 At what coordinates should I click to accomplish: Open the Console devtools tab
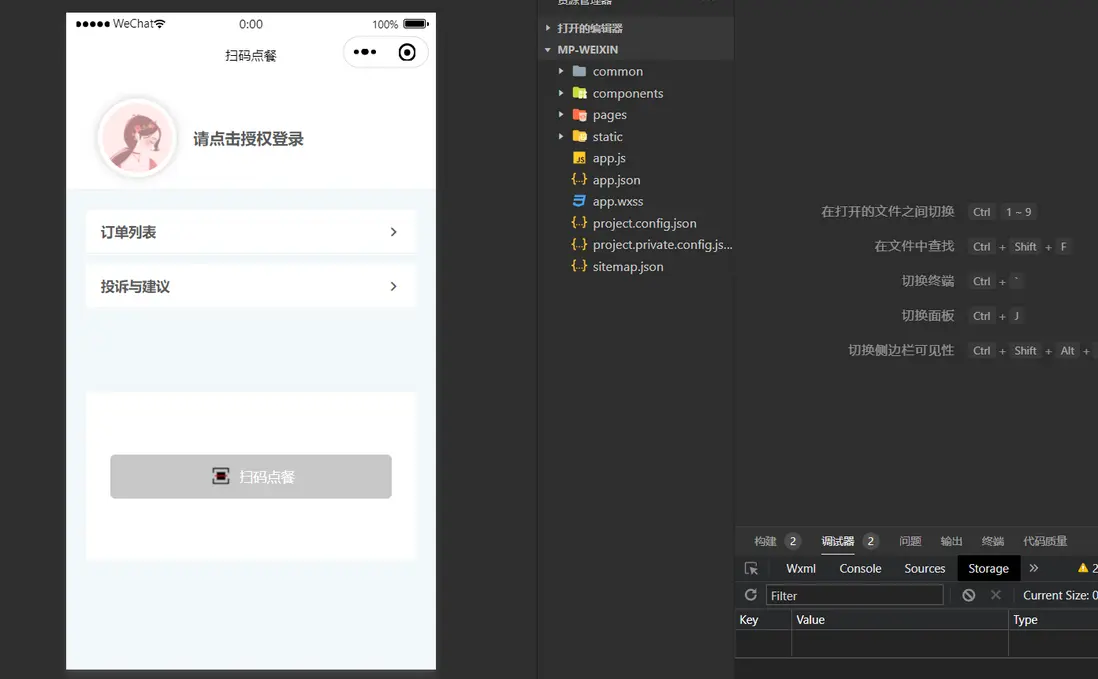pyautogui.click(x=860, y=568)
